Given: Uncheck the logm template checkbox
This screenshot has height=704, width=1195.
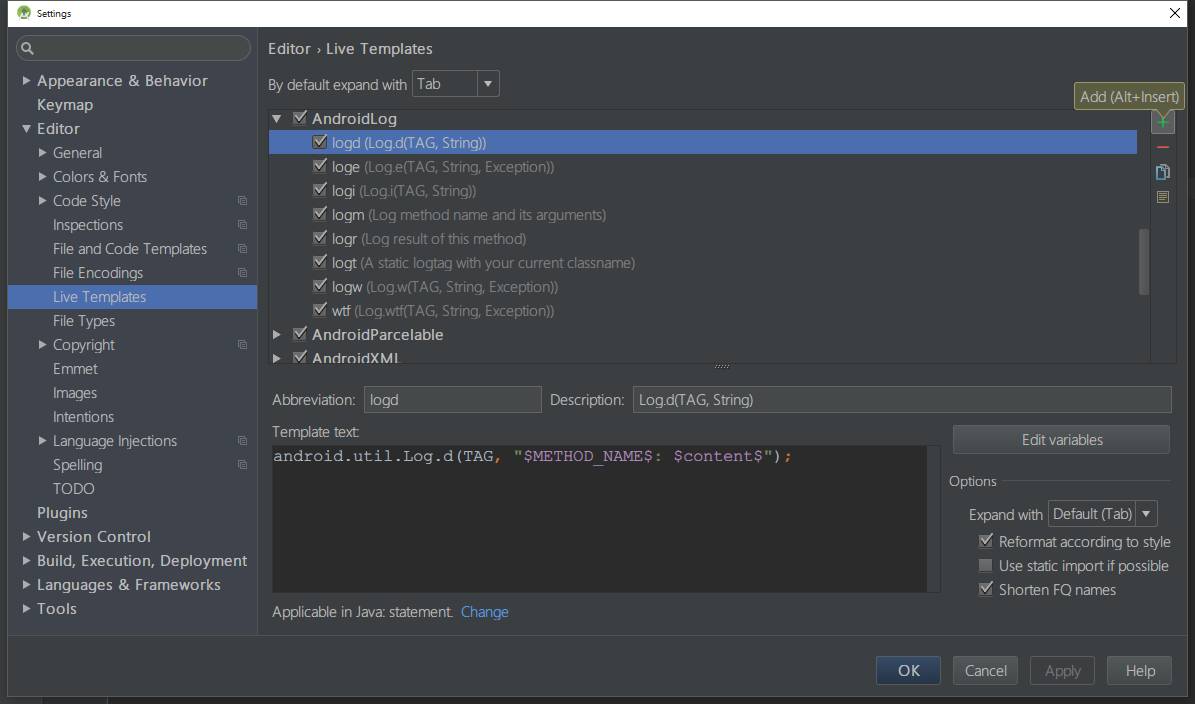Looking at the screenshot, I should [320, 213].
